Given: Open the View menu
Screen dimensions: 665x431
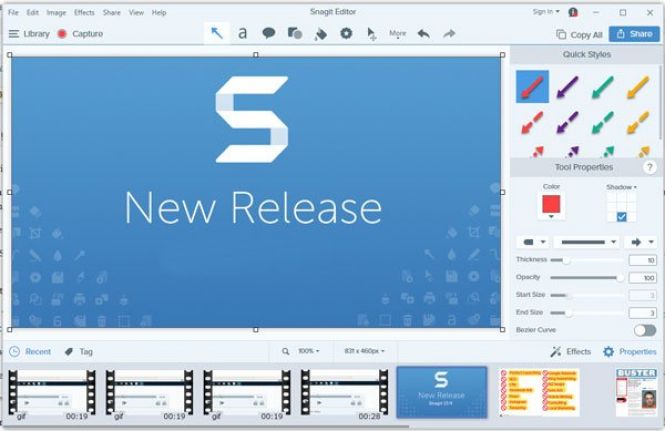Looking at the screenshot, I should coord(136,13).
